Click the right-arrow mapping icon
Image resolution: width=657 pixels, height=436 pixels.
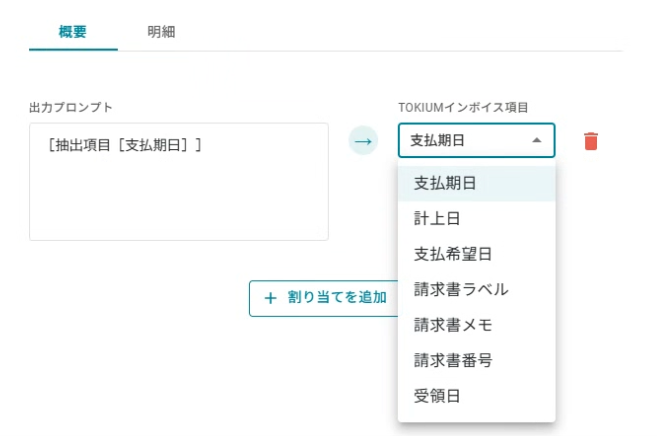363,141
